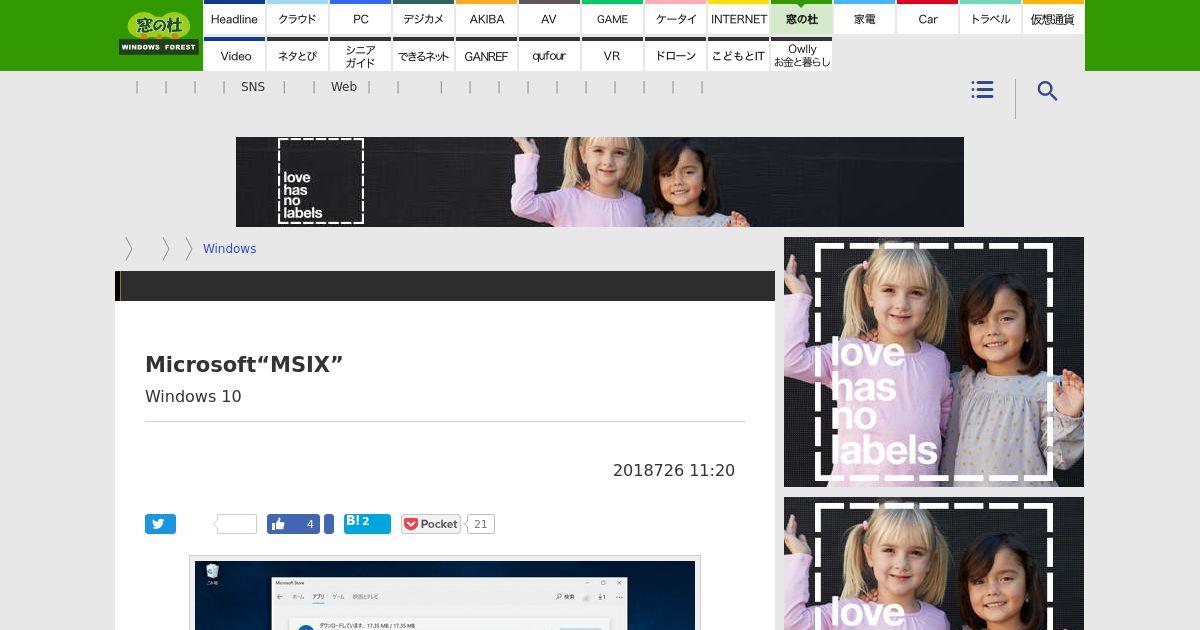Open the hamburger list menu icon
The height and width of the screenshot is (630, 1200).
tap(982, 90)
